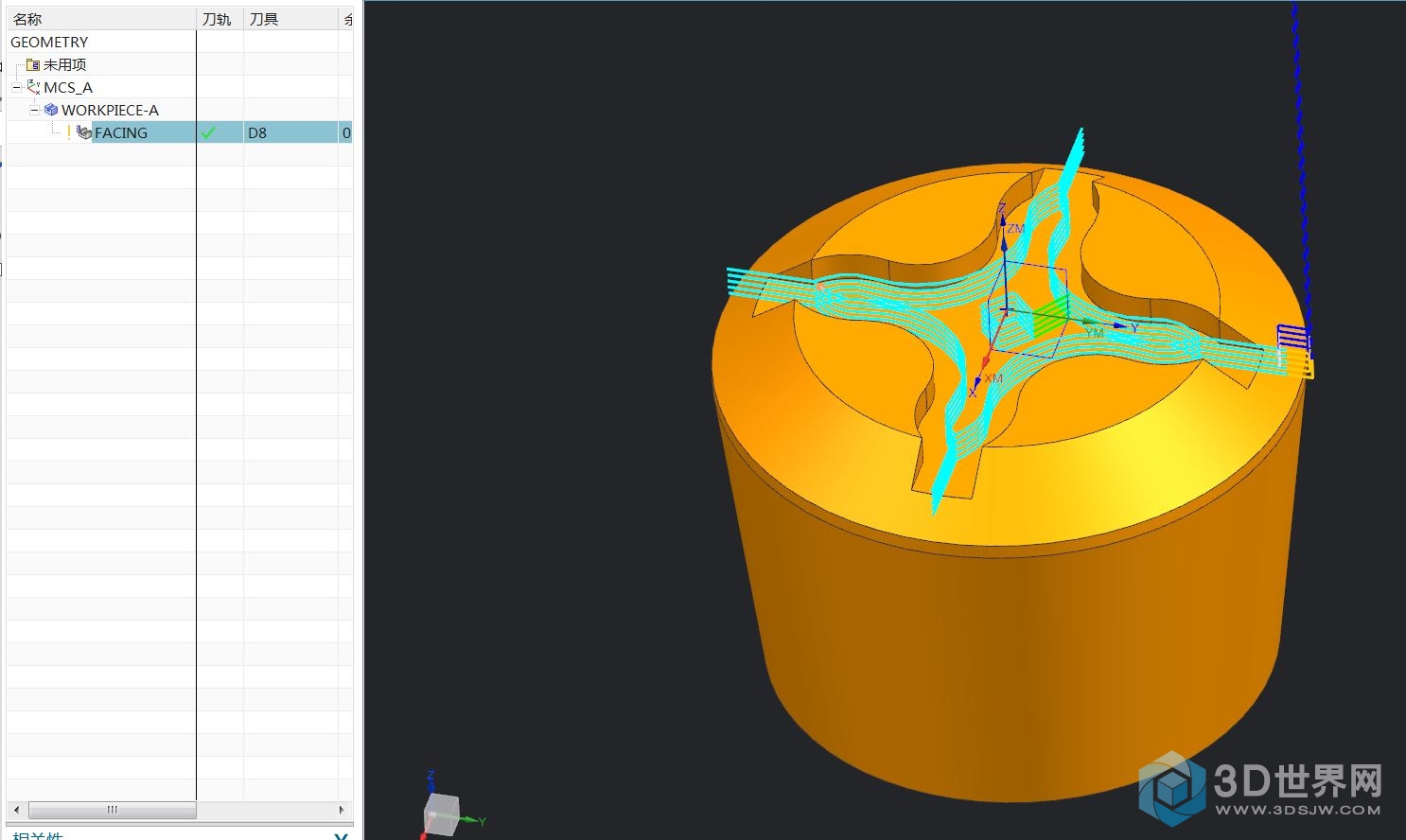Click the MCS_A coordinate system icon

(34, 87)
